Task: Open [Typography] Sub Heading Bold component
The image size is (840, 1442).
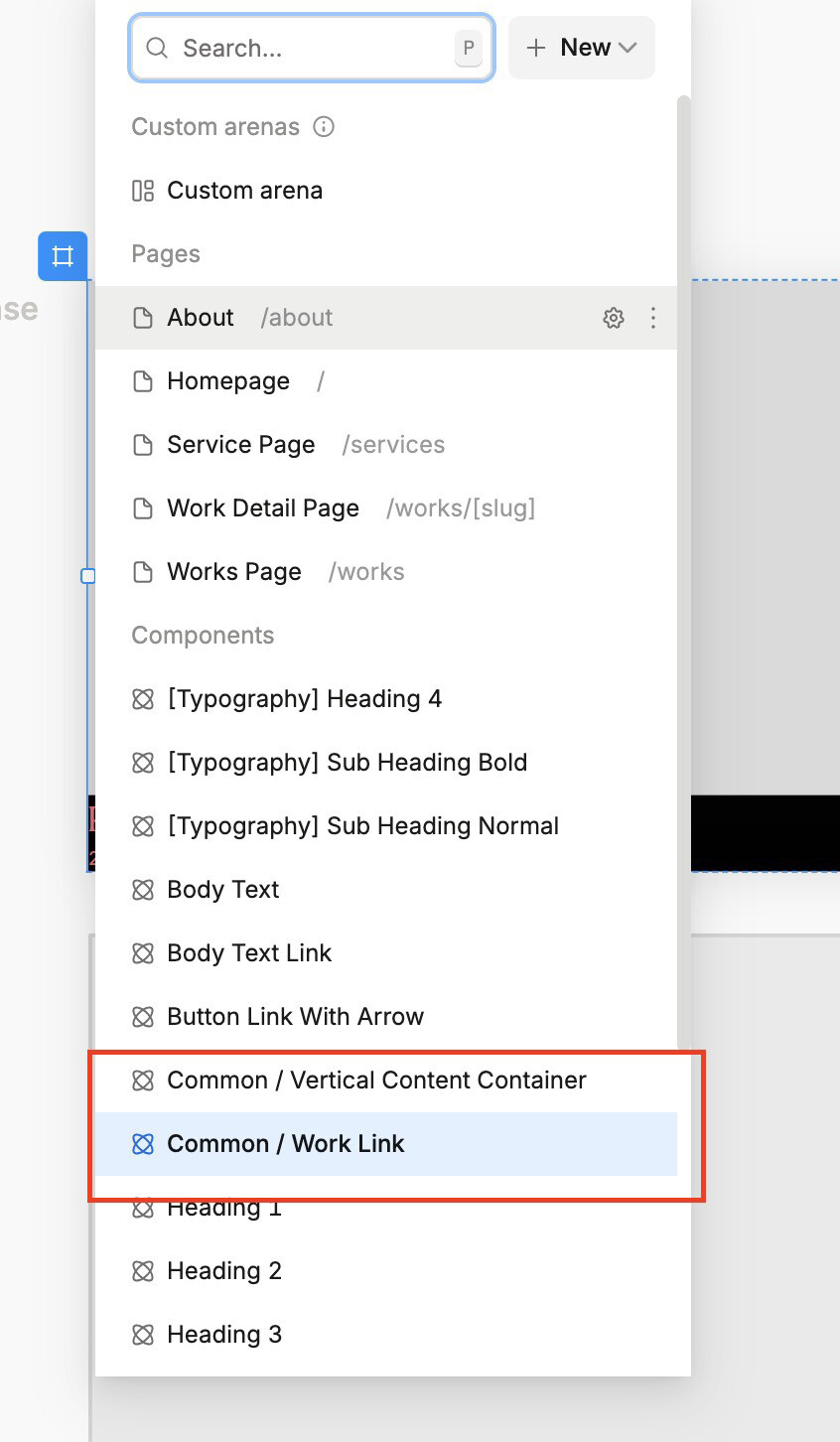Action: click(347, 763)
